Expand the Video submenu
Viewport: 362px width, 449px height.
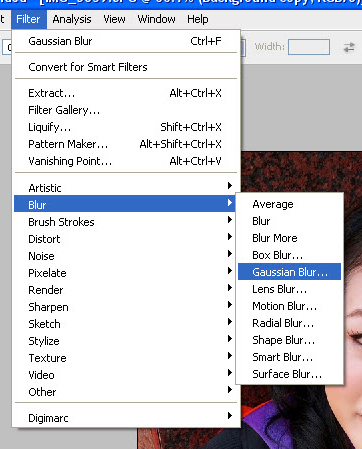pyautogui.click(x=126, y=375)
